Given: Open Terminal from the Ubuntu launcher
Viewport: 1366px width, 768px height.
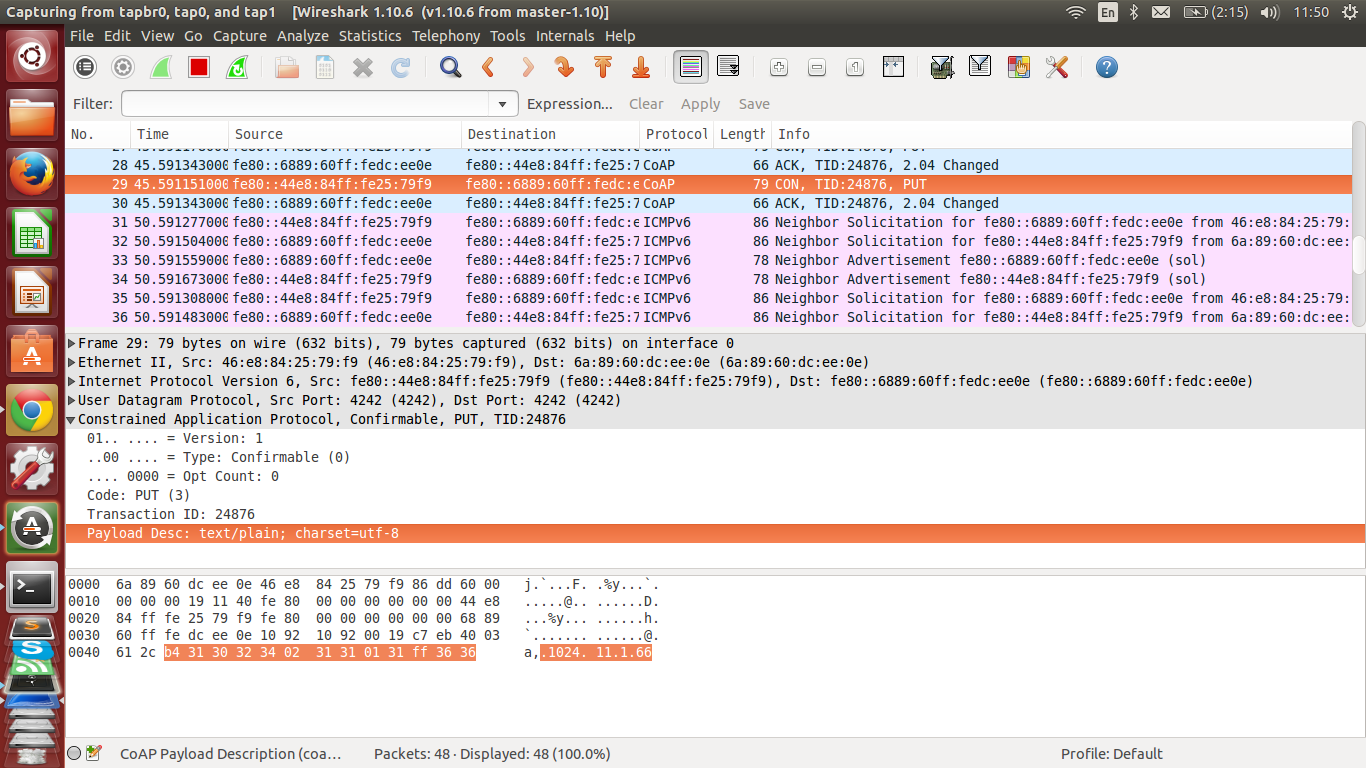Looking at the screenshot, I should point(33,586).
